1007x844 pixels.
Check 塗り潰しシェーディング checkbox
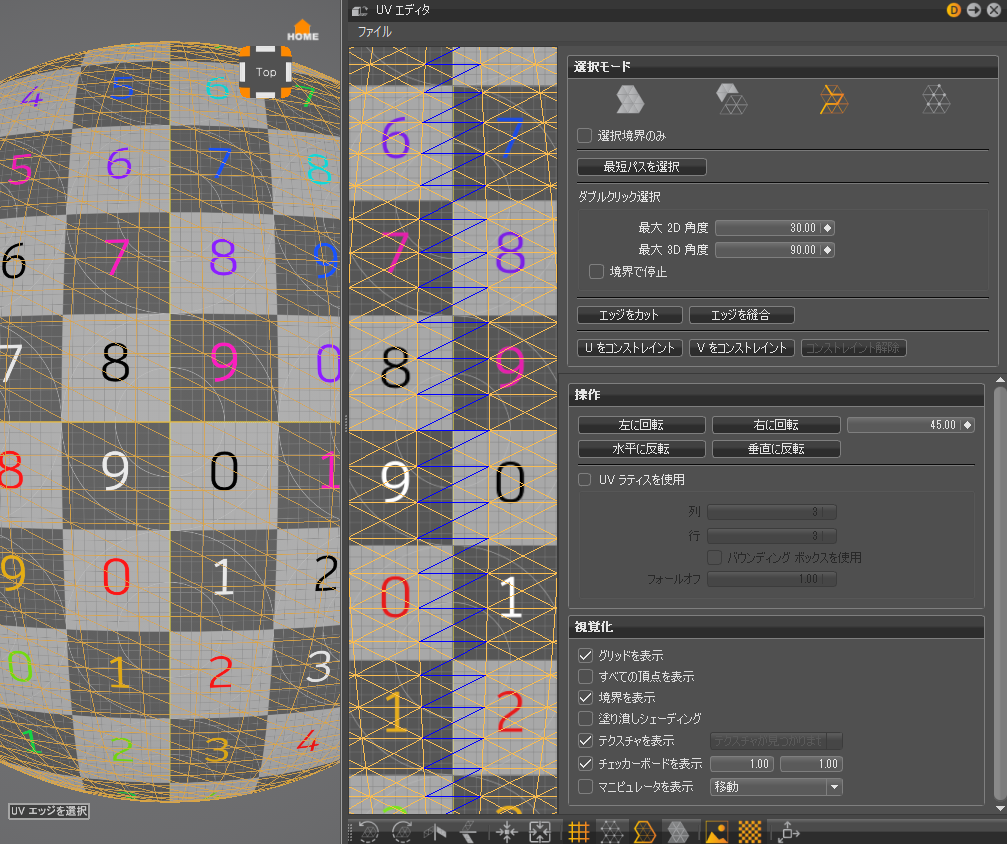click(x=585, y=718)
